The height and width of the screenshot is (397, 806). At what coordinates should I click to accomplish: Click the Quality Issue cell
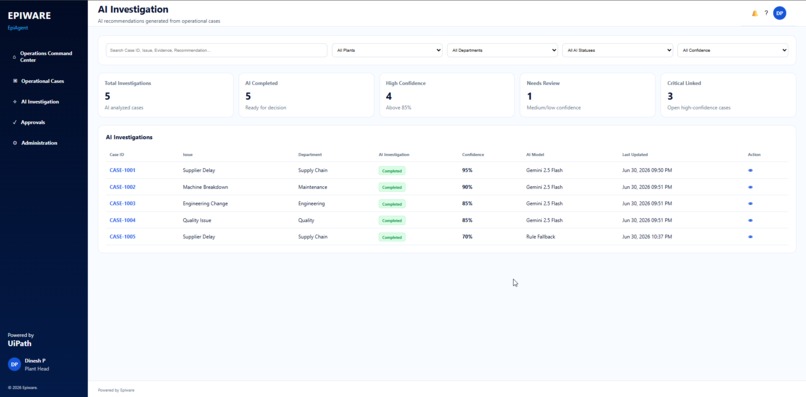[197, 220]
